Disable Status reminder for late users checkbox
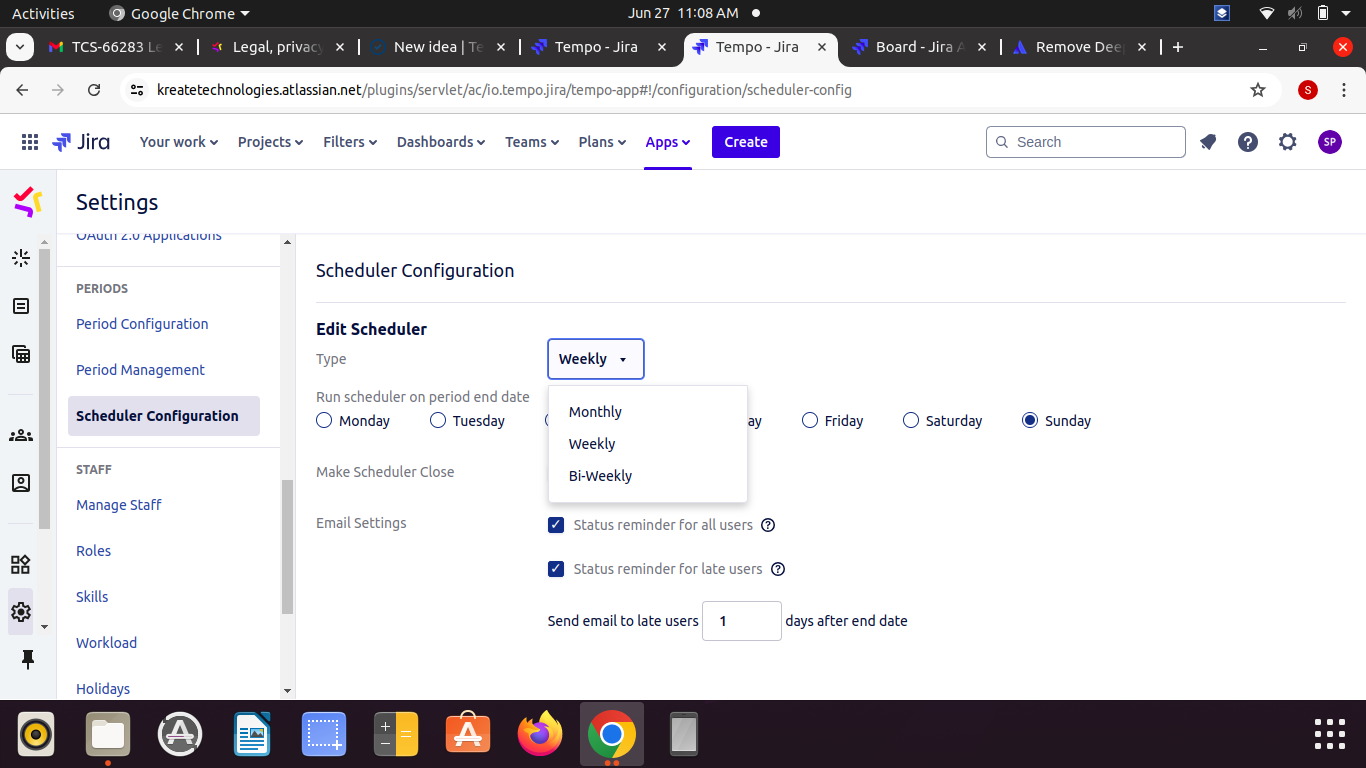The height and width of the screenshot is (768, 1366). click(556, 569)
